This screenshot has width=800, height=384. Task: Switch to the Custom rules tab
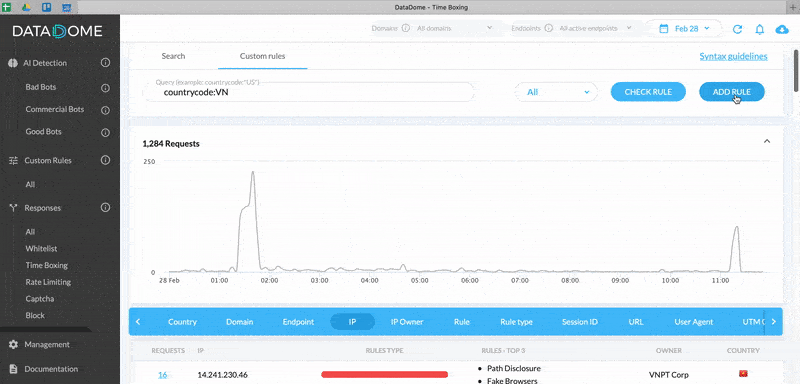(262, 56)
